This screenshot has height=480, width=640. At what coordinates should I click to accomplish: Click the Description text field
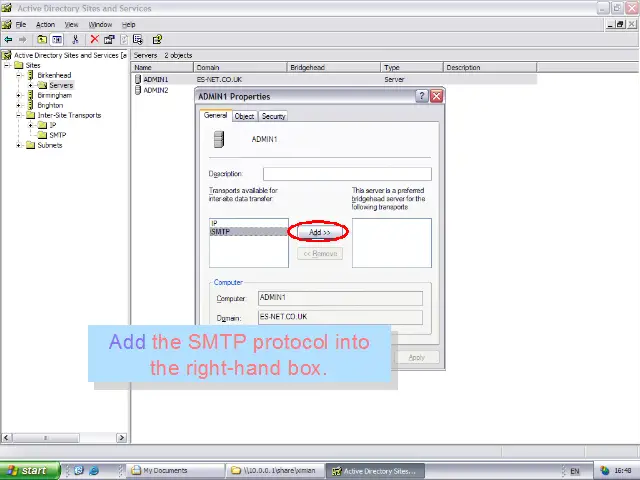[347, 174]
